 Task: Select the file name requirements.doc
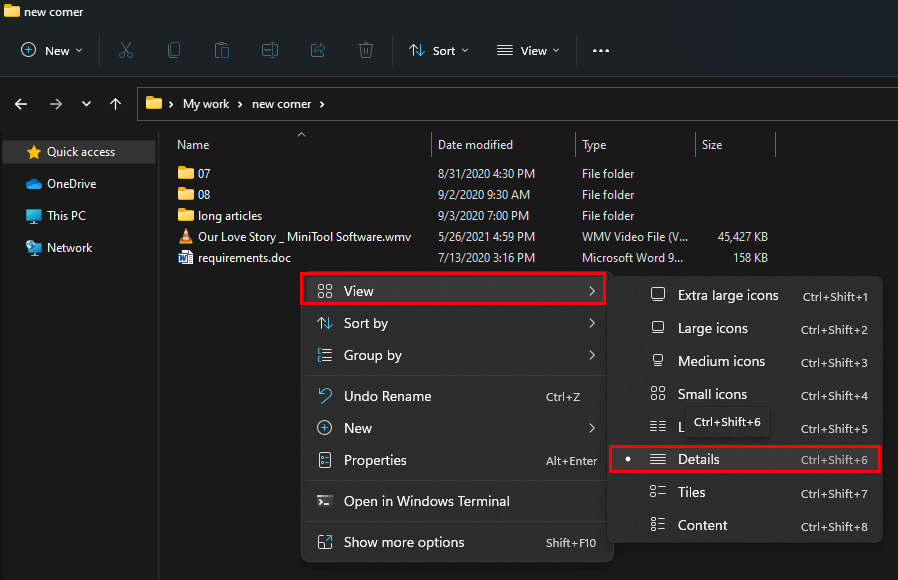(x=245, y=258)
